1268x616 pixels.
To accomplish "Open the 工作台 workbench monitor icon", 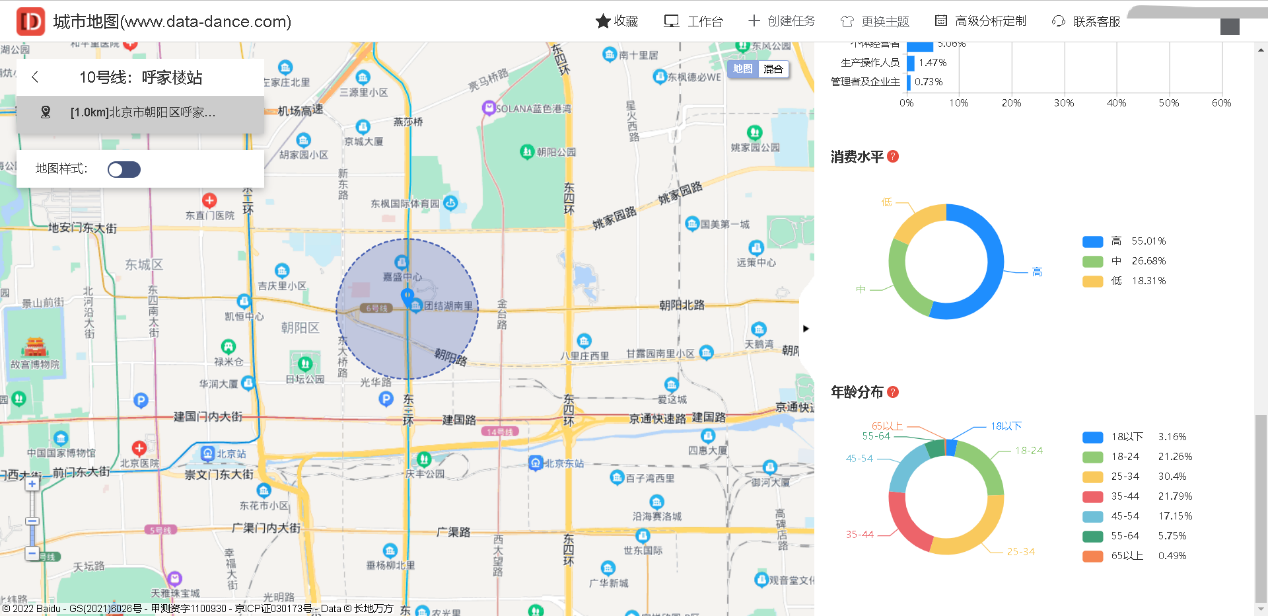I will click(672, 21).
